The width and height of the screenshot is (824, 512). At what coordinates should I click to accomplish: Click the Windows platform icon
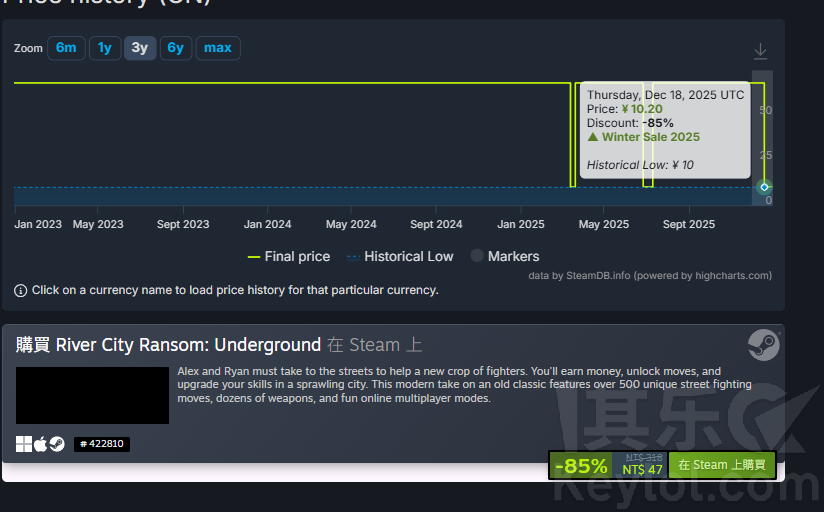pyautogui.click(x=24, y=444)
